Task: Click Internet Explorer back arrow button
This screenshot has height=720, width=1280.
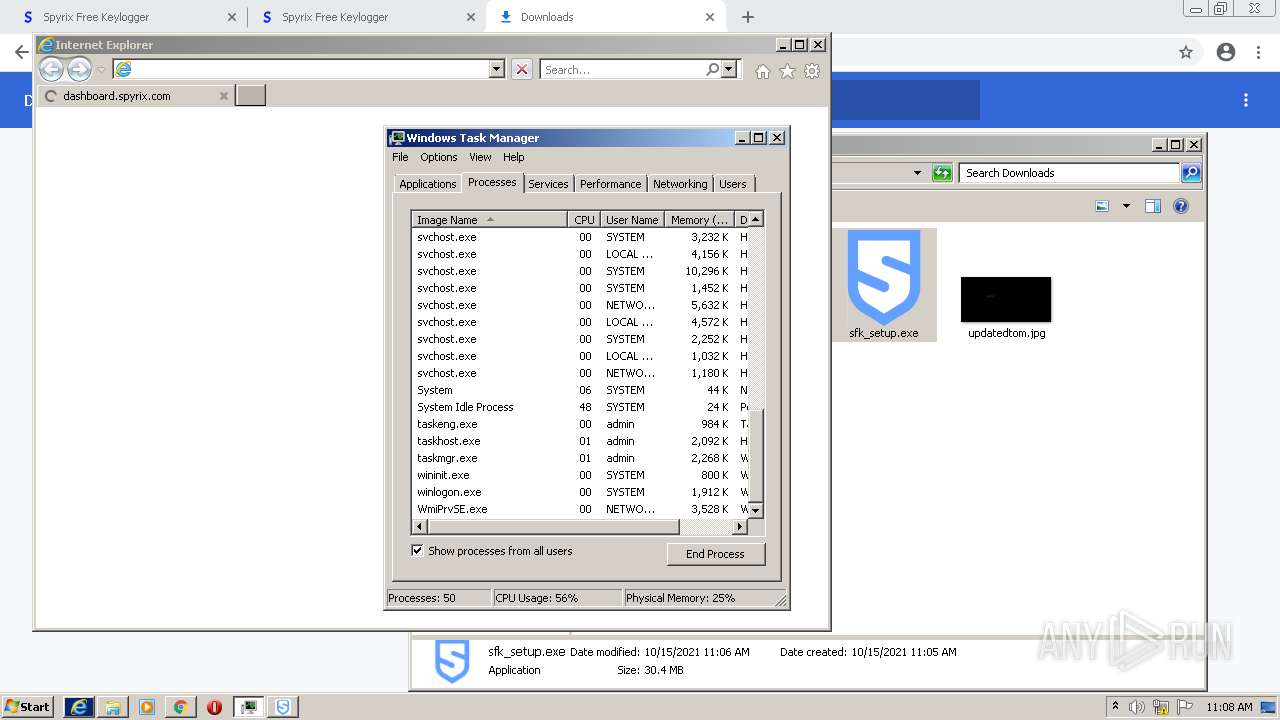Action: 51,69
